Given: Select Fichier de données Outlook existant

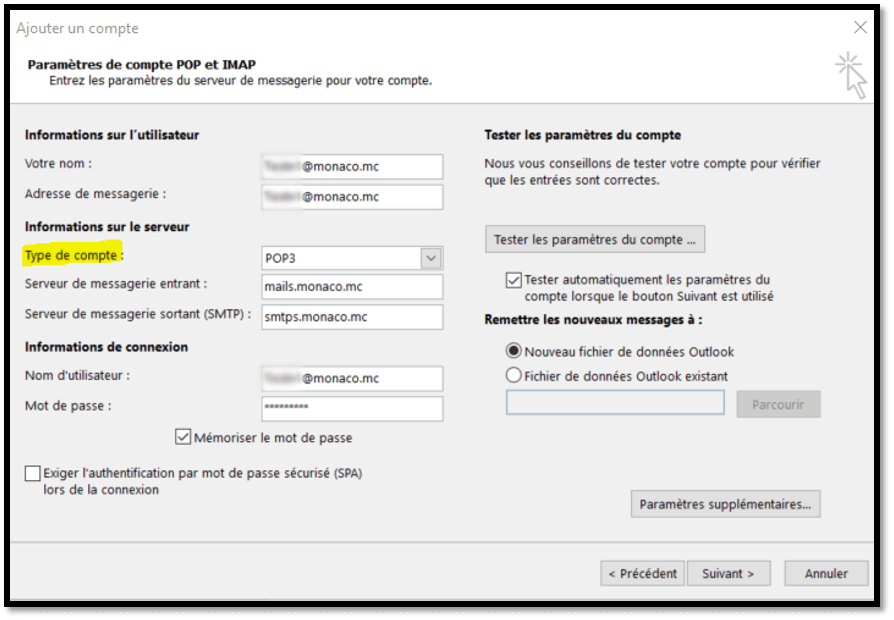Looking at the screenshot, I should click(x=514, y=376).
